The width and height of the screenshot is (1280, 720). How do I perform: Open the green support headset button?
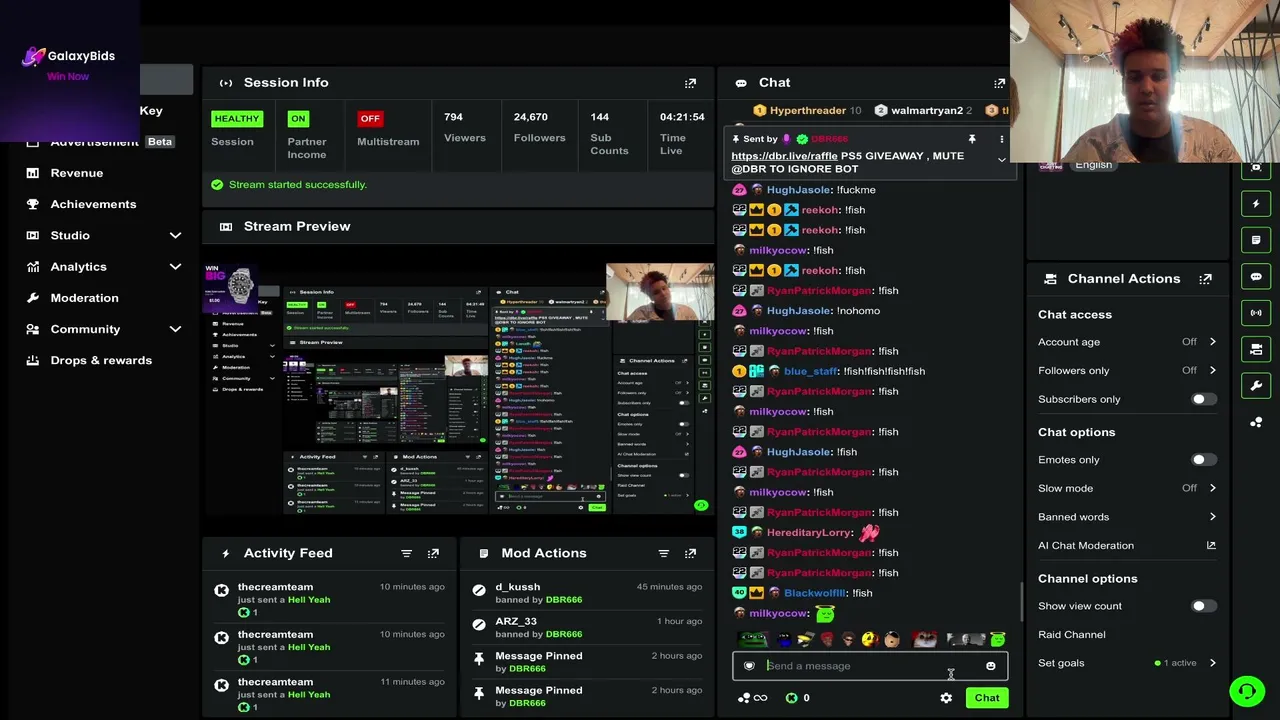click(x=1247, y=691)
